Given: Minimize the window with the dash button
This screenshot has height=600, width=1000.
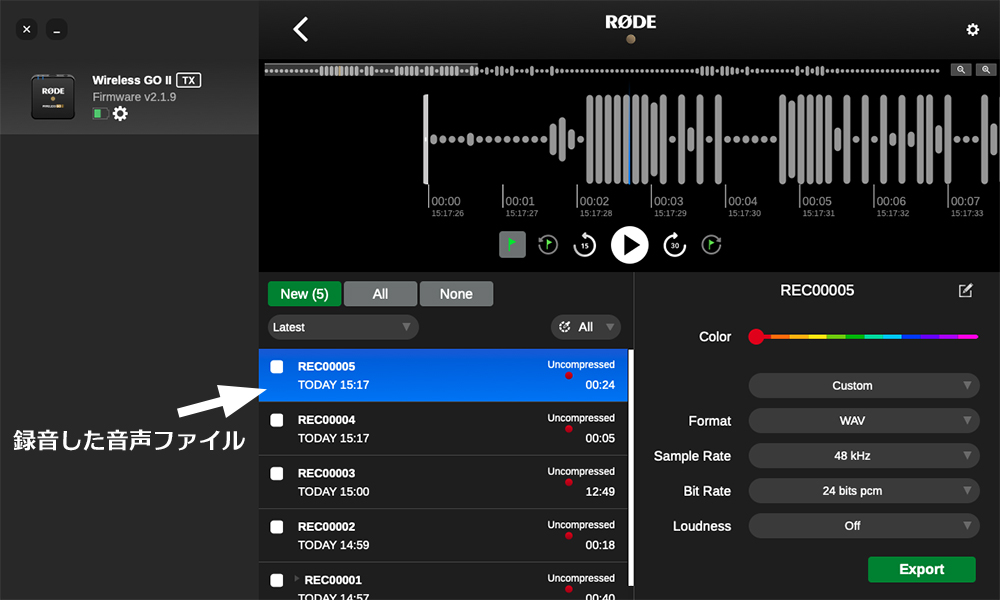Looking at the screenshot, I should click(x=57, y=29).
